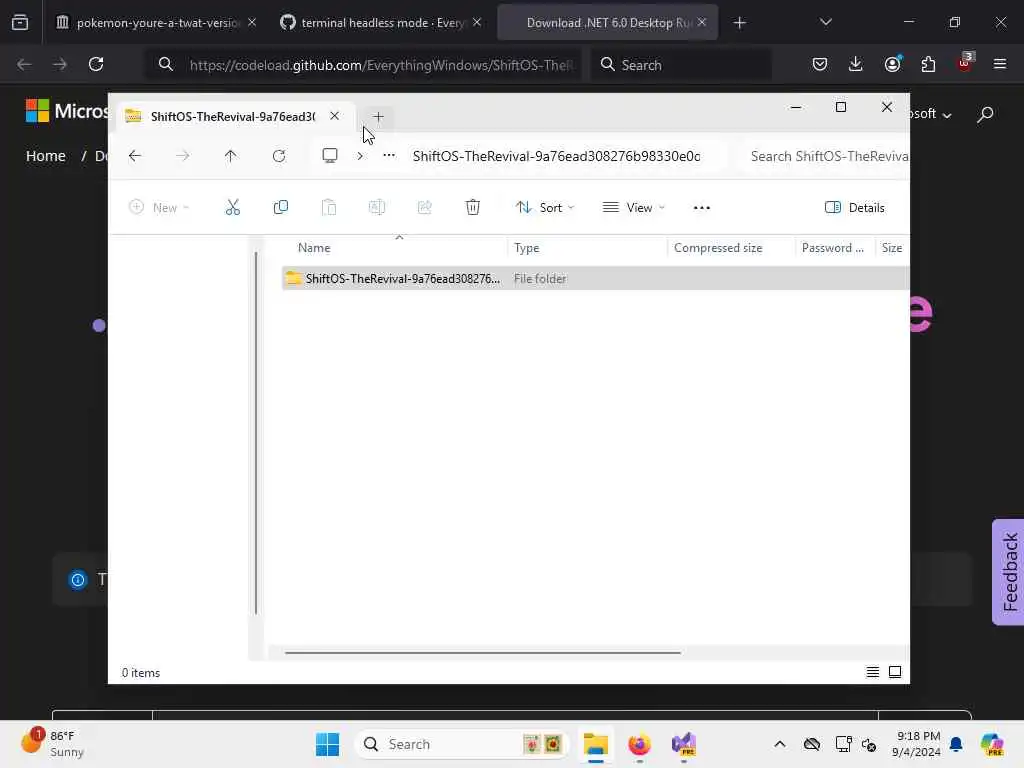Click the Firefox Search field
This screenshot has height=768, width=1024.
tap(680, 65)
